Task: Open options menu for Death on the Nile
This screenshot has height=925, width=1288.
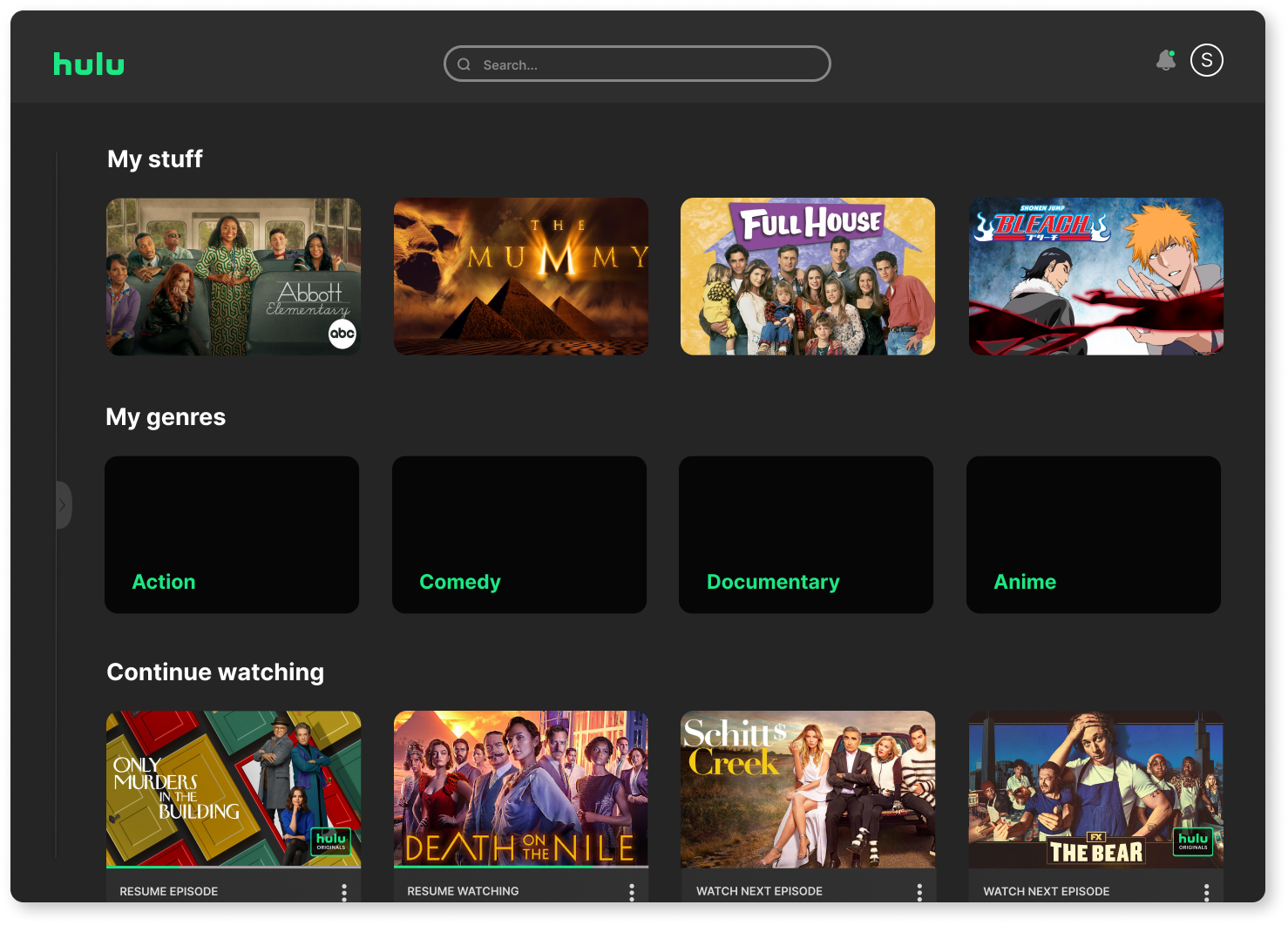Action: pos(632,892)
